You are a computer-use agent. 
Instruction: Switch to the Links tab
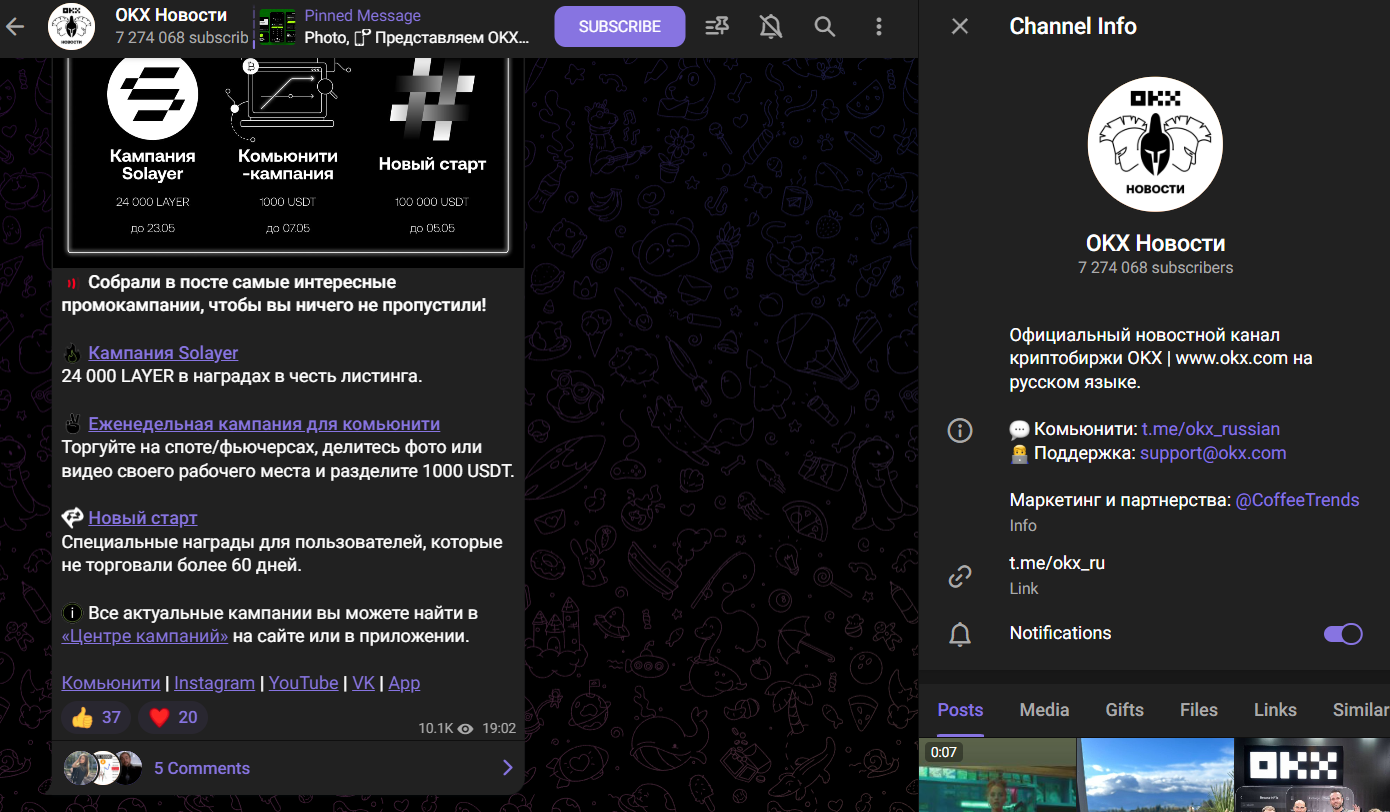[x=1275, y=710]
